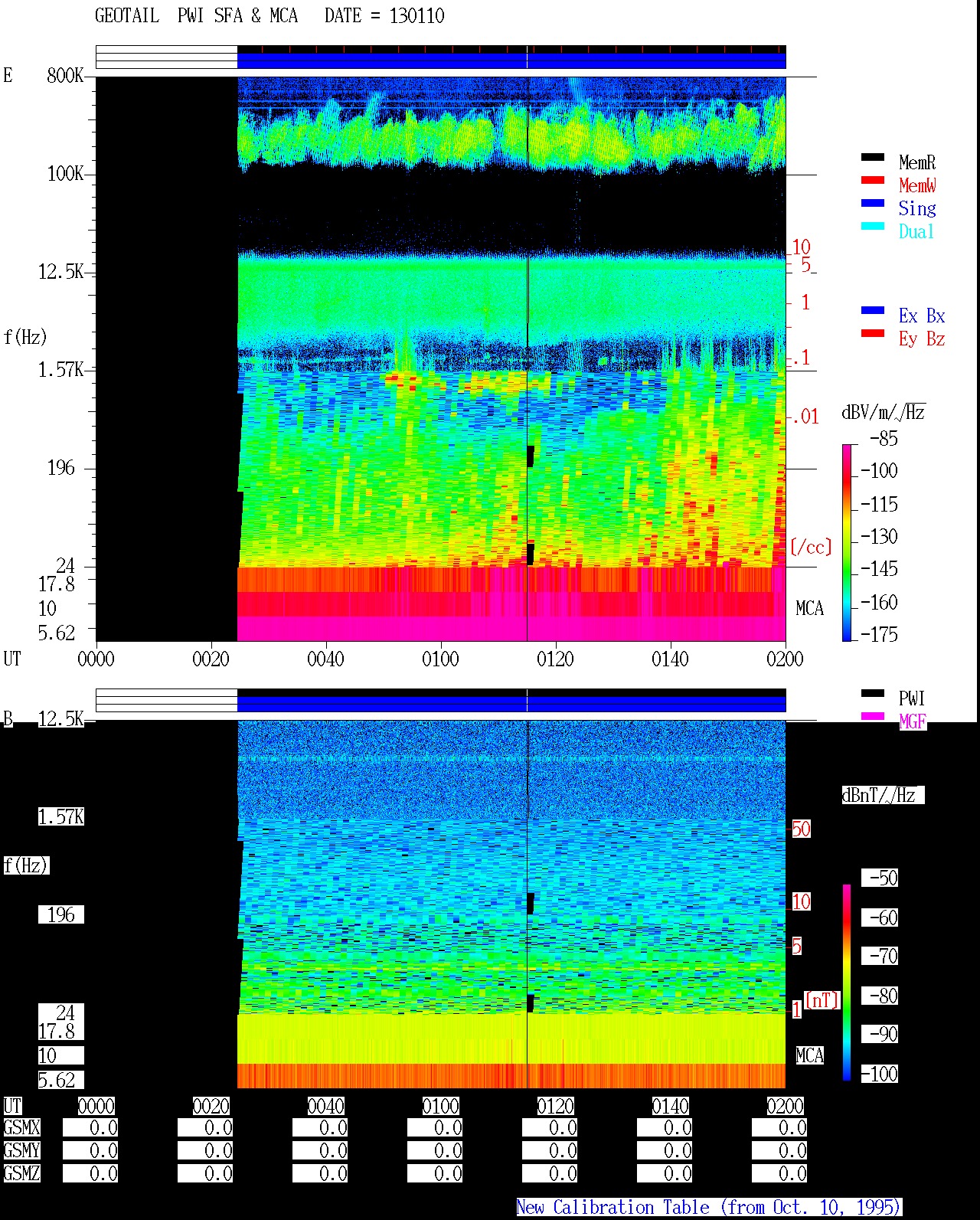Image resolution: width=980 pixels, height=1220 pixels.
Task: Click 0120 time header in bottom table
Action: pyautogui.click(x=555, y=1106)
